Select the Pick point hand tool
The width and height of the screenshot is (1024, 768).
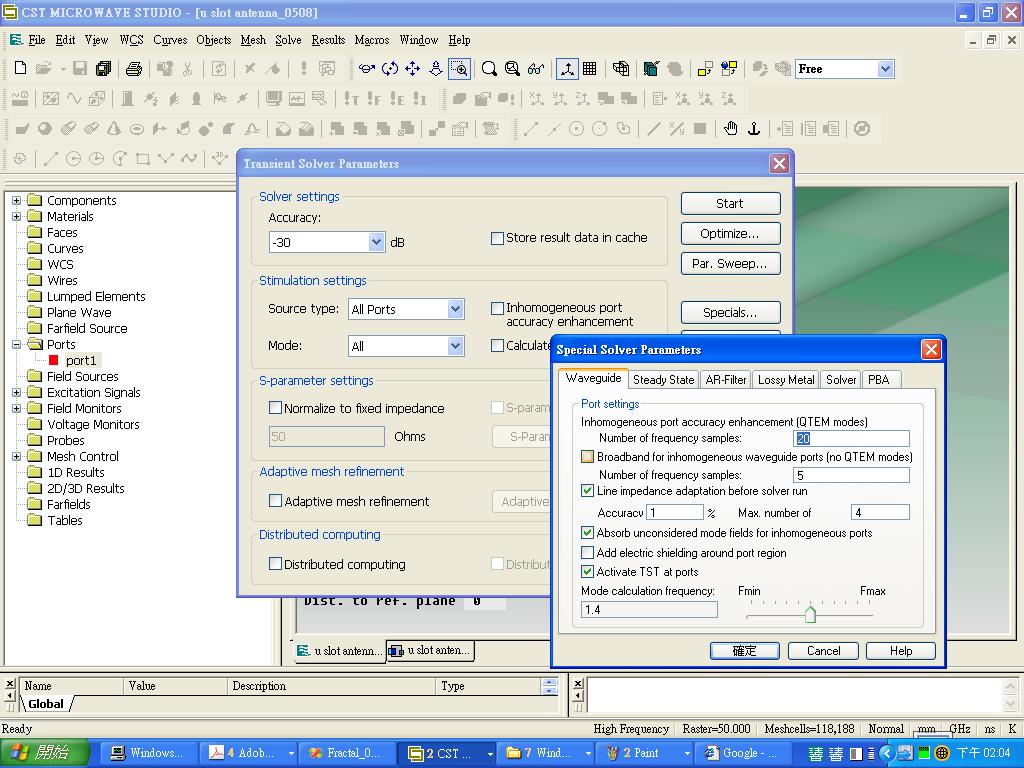click(x=731, y=129)
